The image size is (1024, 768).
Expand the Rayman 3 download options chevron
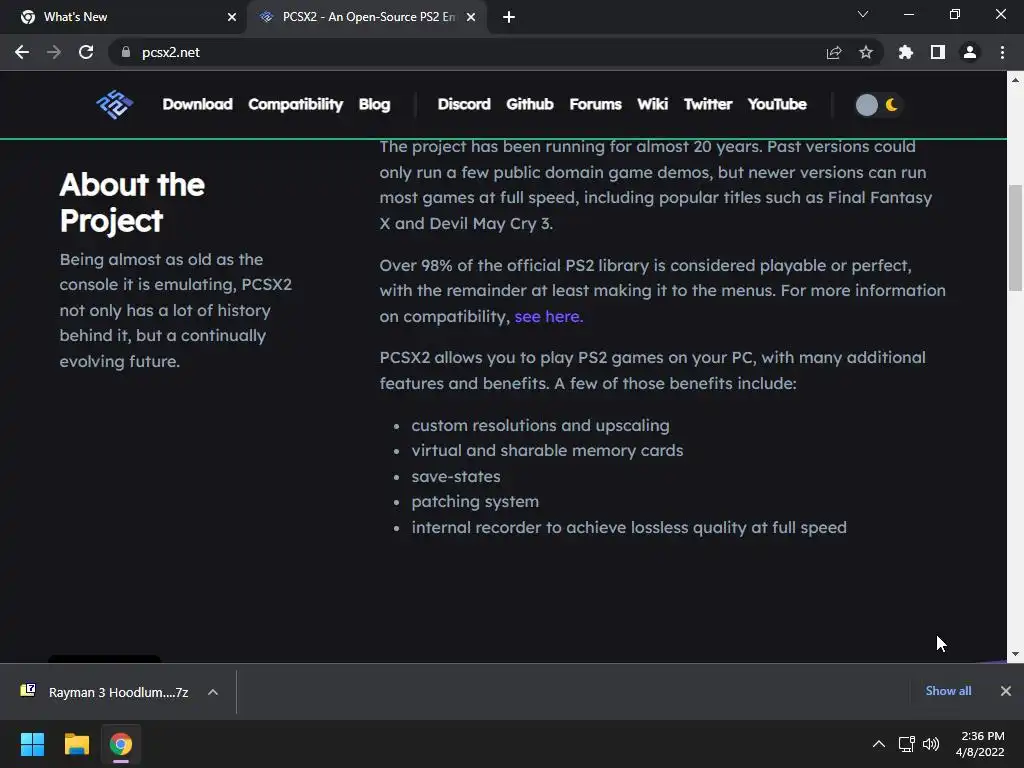coord(213,692)
